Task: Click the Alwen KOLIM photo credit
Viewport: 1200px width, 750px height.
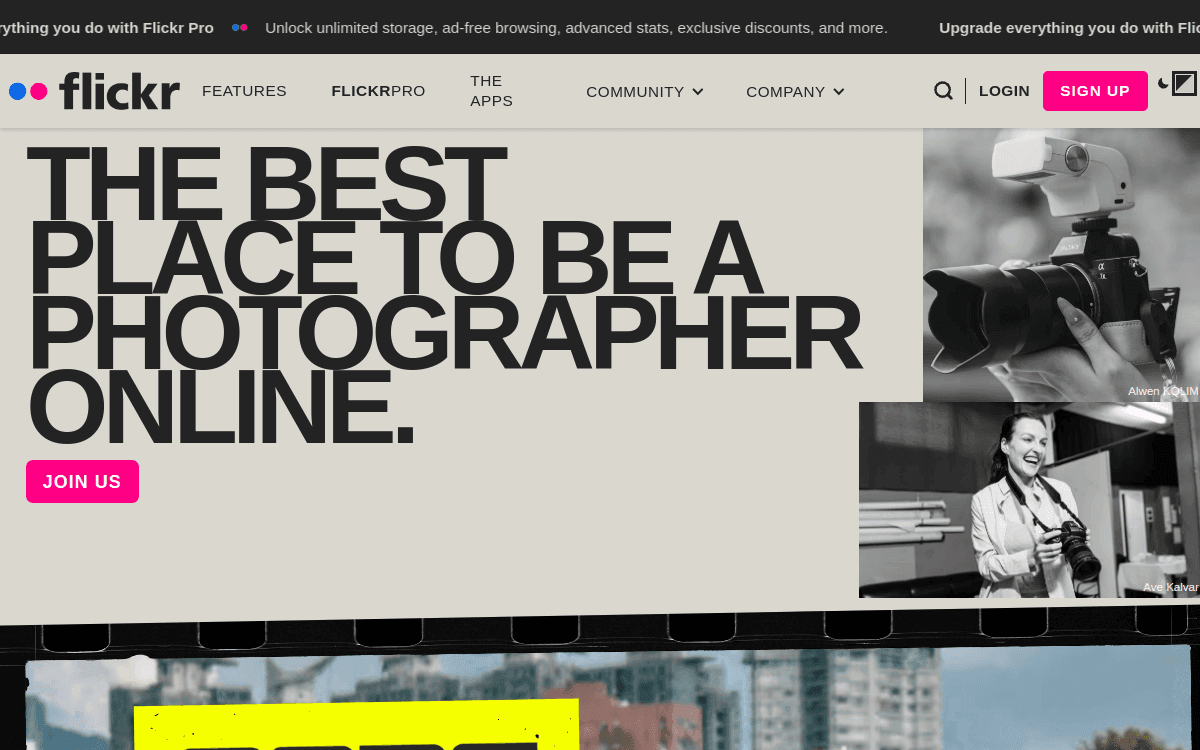Action: tap(1162, 391)
